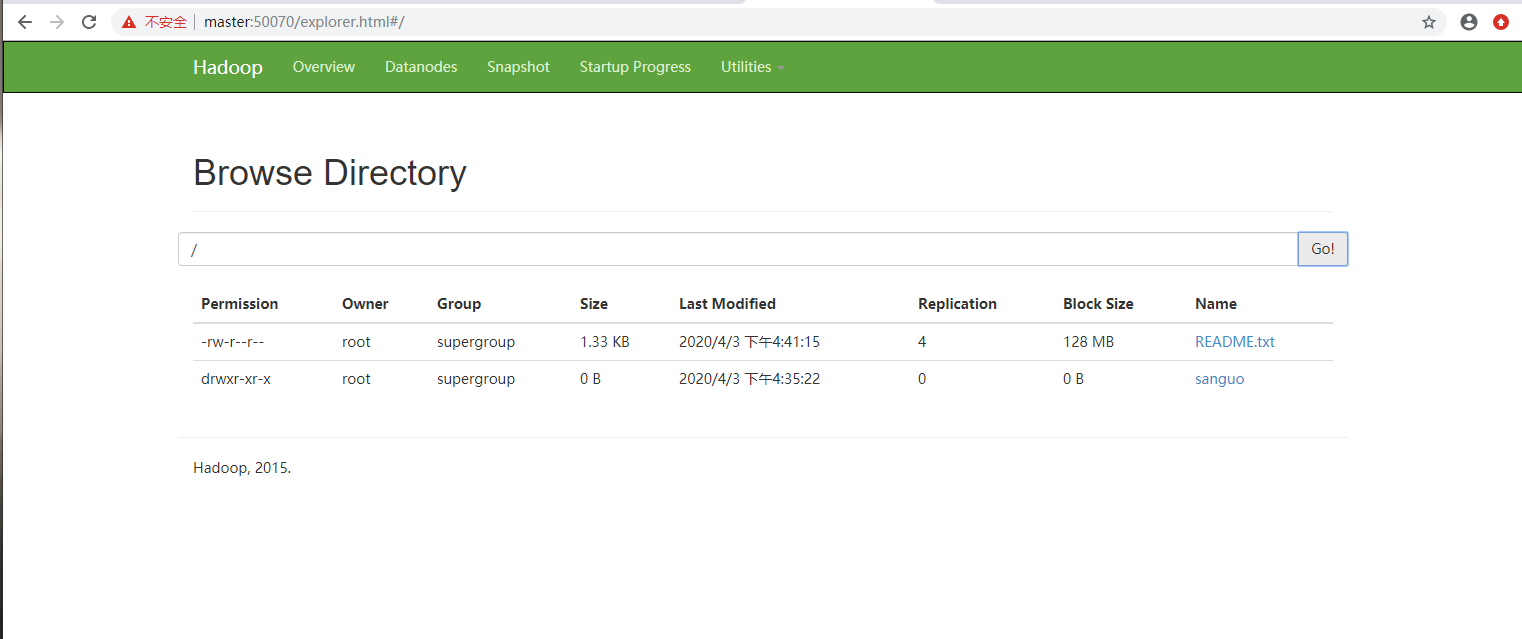
Task: Select the drwxr-xr-x permission cell
Action: click(x=236, y=379)
